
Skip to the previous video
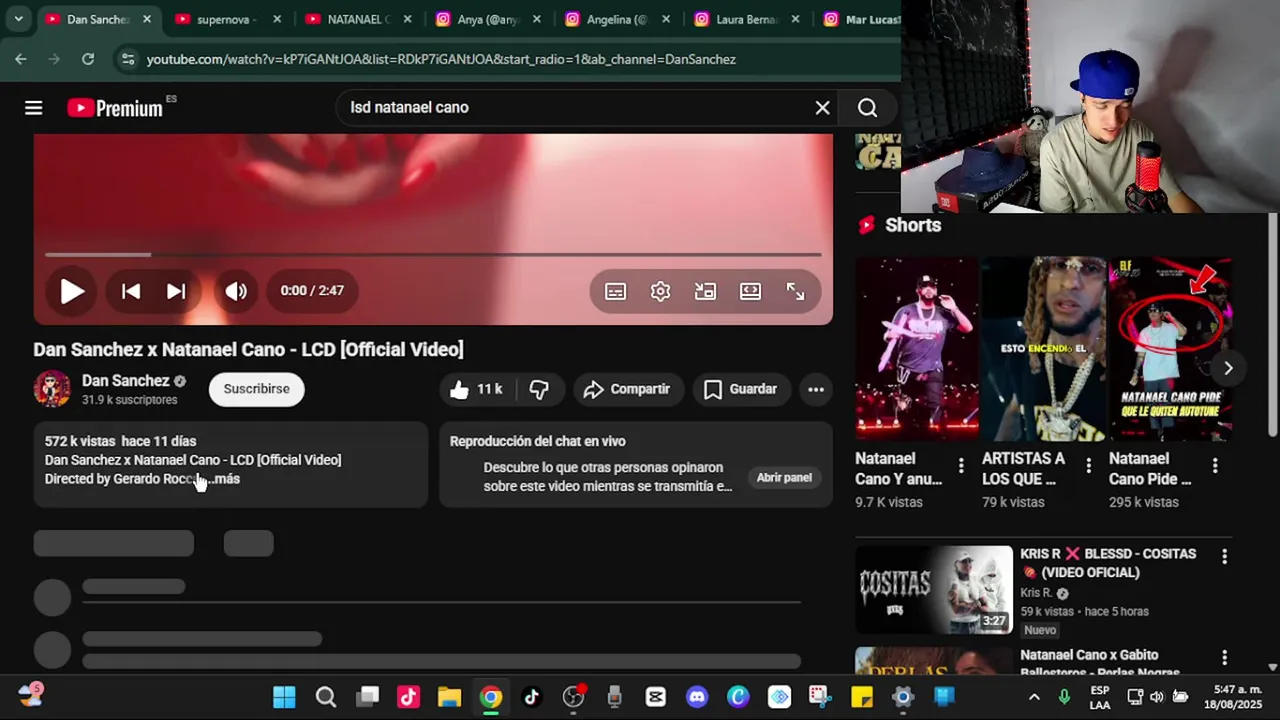pos(131,291)
